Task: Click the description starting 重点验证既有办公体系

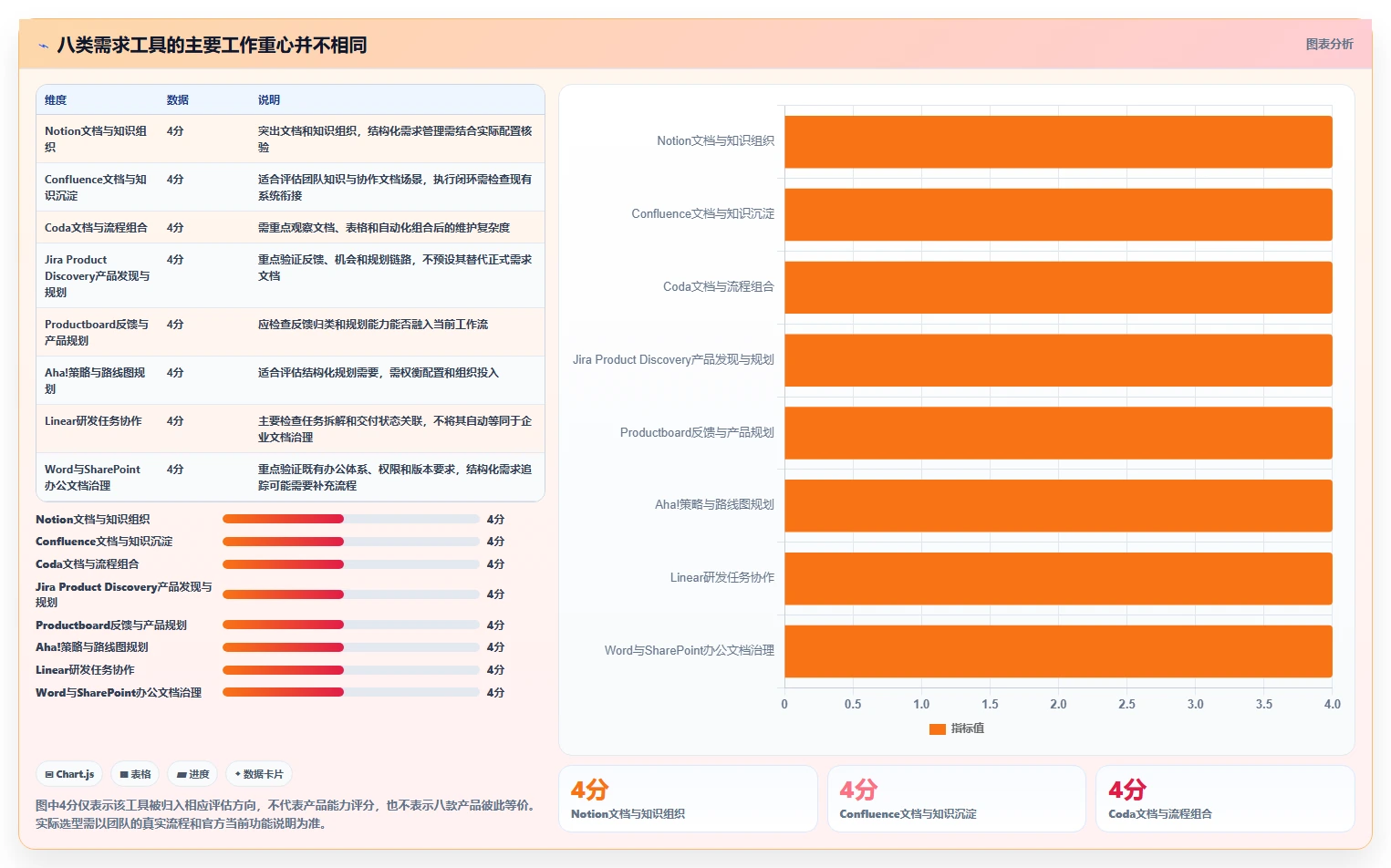Action: pyautogui.click(x=395, y=477)
